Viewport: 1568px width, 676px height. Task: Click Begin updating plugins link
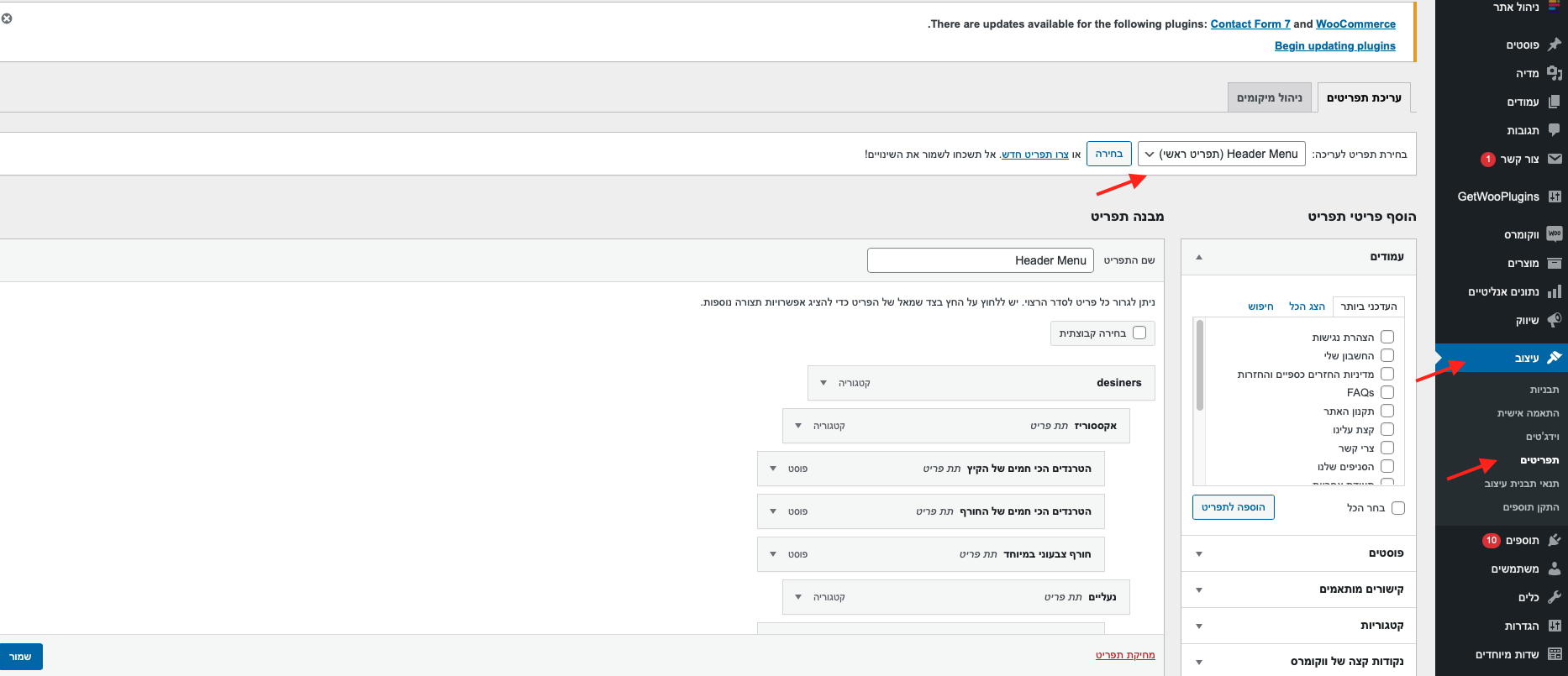coord(1334,45)
